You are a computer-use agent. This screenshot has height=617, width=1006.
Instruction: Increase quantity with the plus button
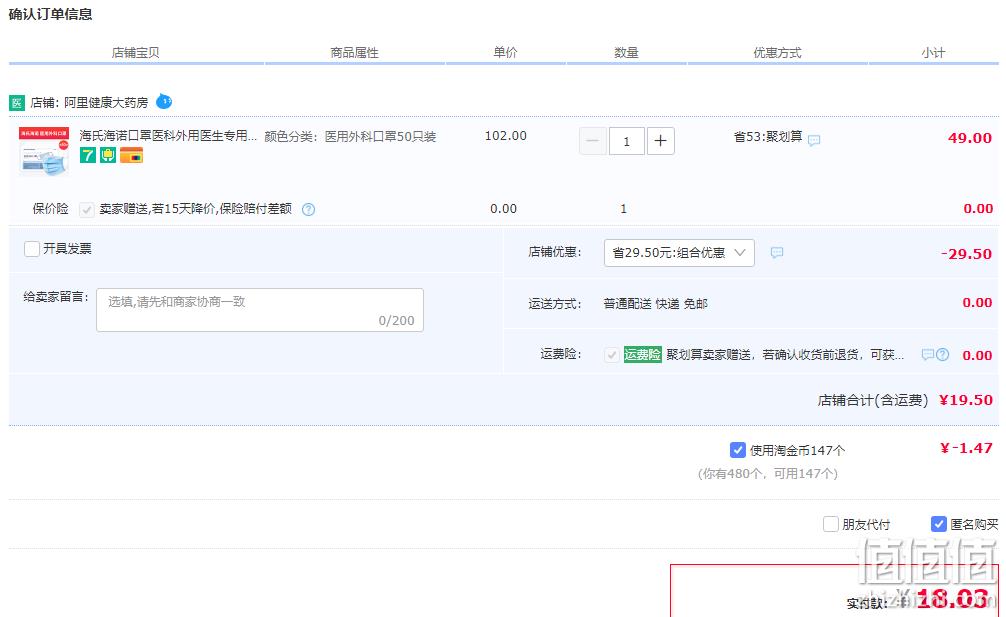(661, 141)
